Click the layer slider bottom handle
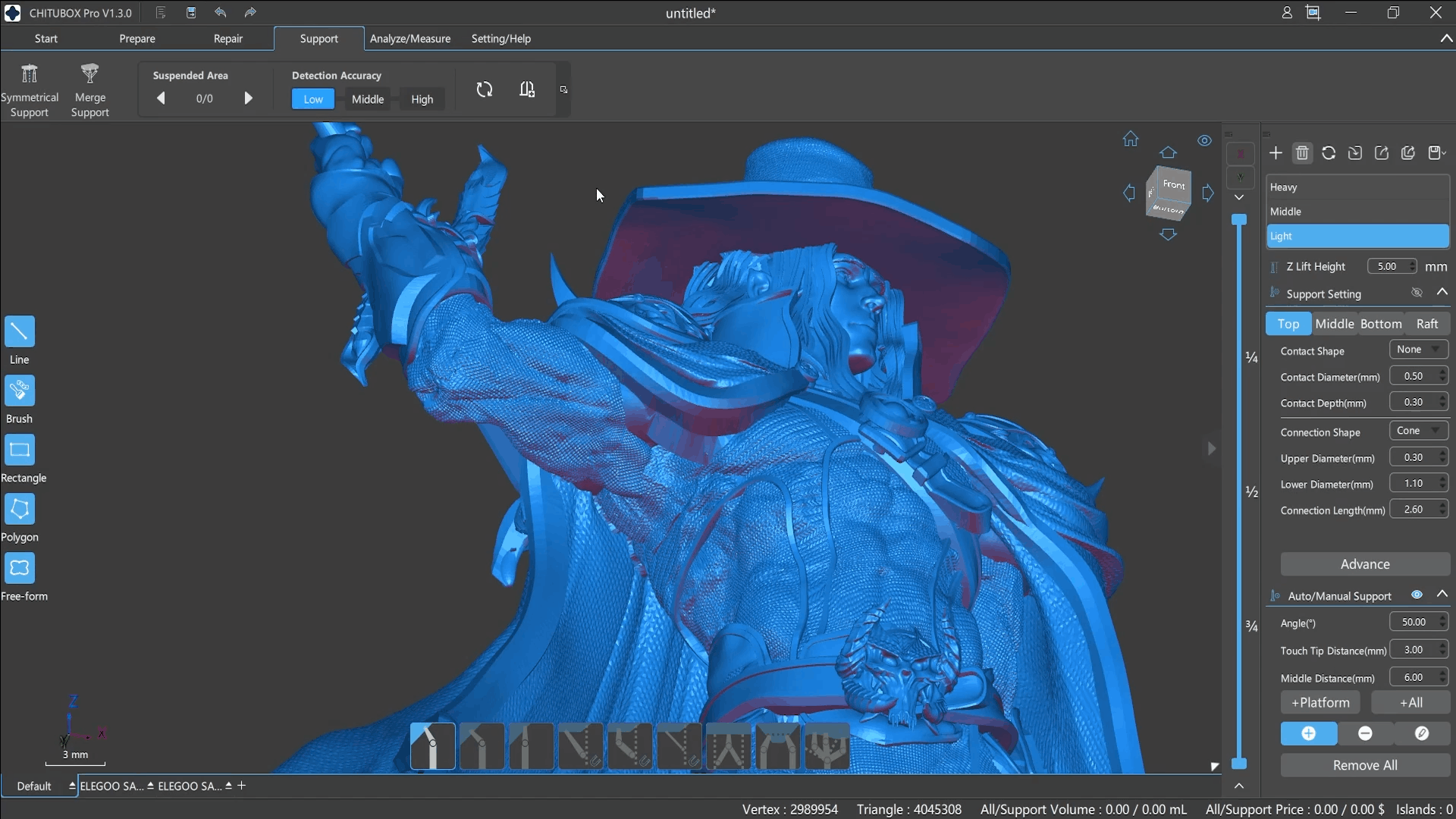 [x=1239, y=763]
